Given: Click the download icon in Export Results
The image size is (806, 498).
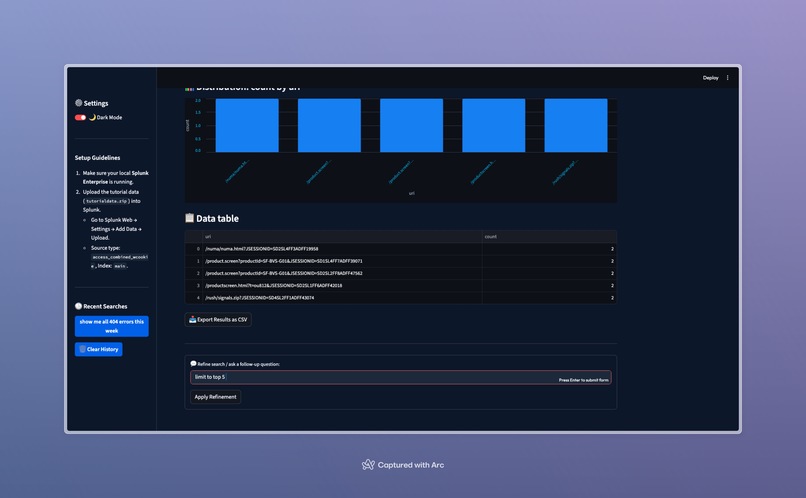Looking at the screenshot, I should coord(192,319).
